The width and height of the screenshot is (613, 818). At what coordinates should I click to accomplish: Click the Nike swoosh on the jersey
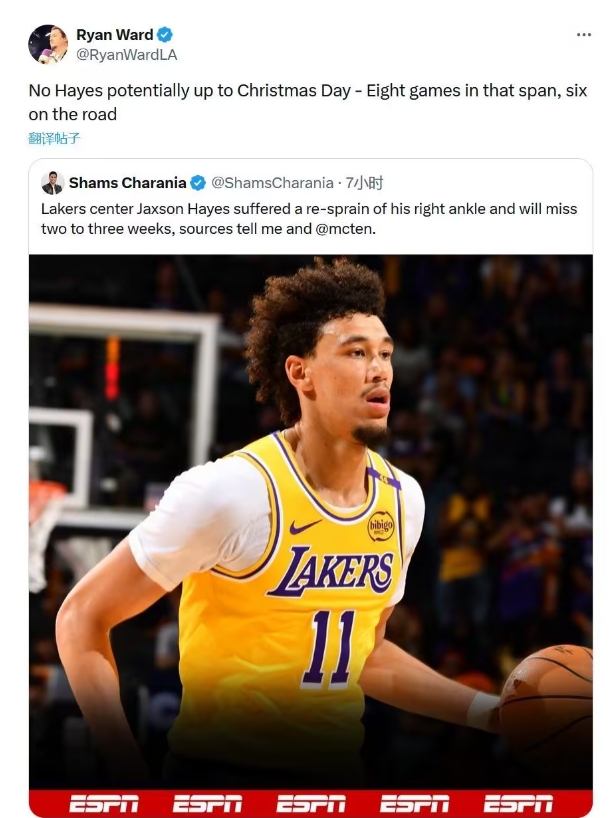[x=306, y=526]
